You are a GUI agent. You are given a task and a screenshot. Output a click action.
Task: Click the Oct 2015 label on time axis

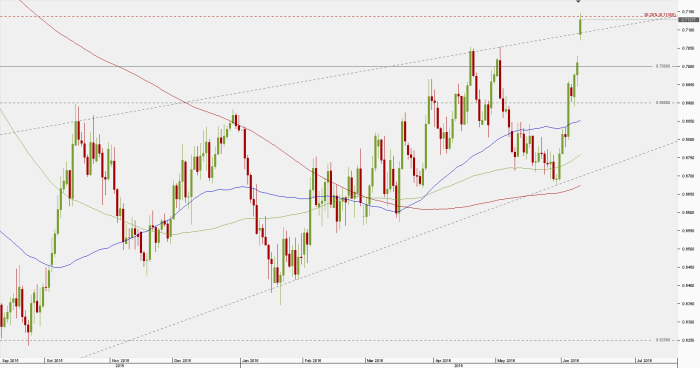(54, 360)
